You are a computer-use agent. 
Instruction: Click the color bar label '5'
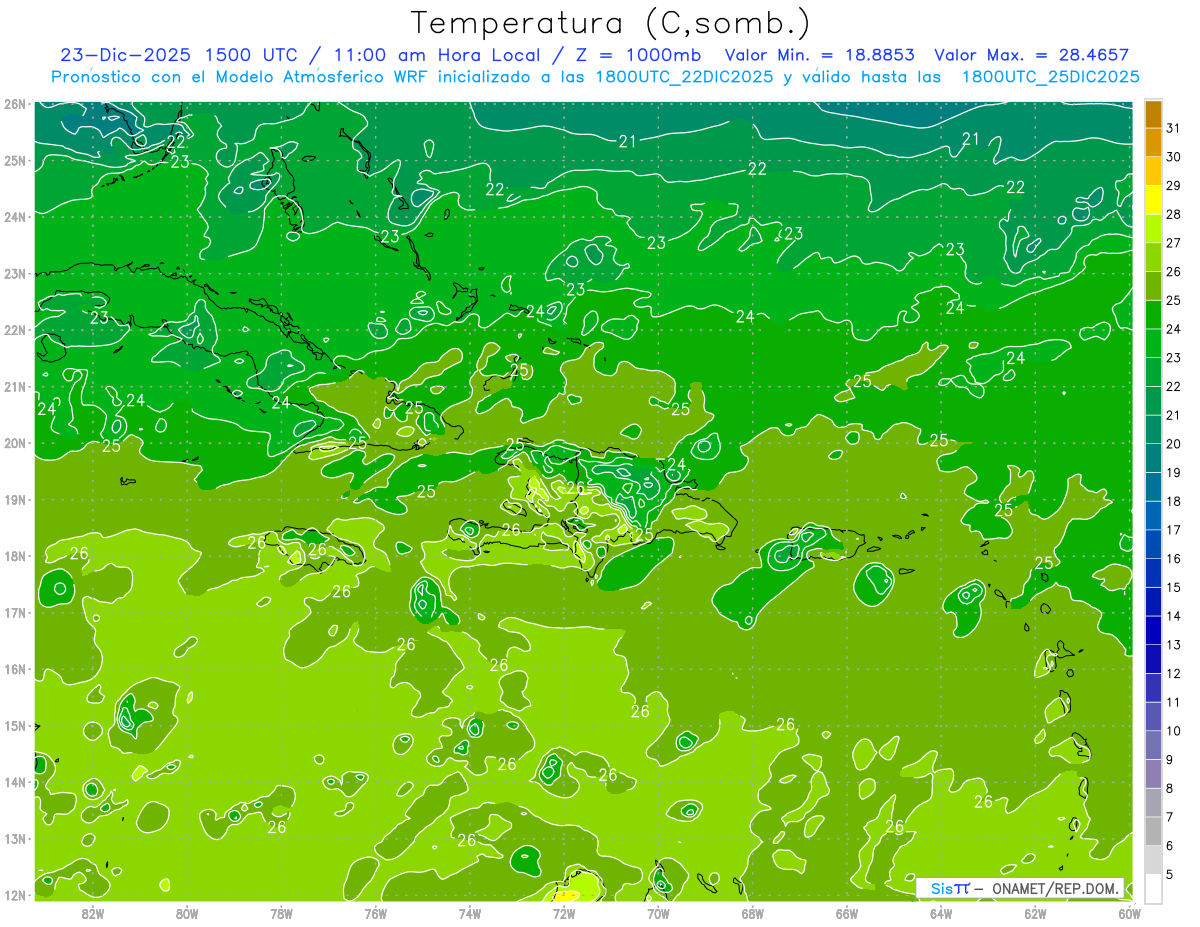[1170, 874]
